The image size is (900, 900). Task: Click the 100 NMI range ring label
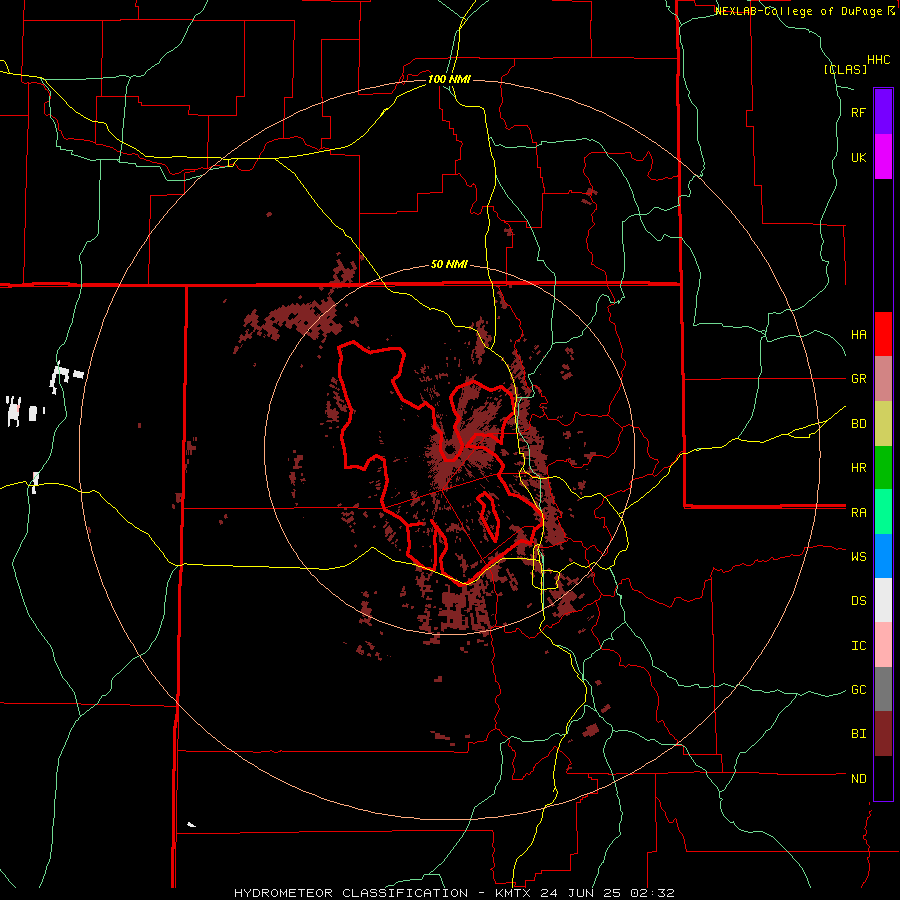(x=449, y=79)
